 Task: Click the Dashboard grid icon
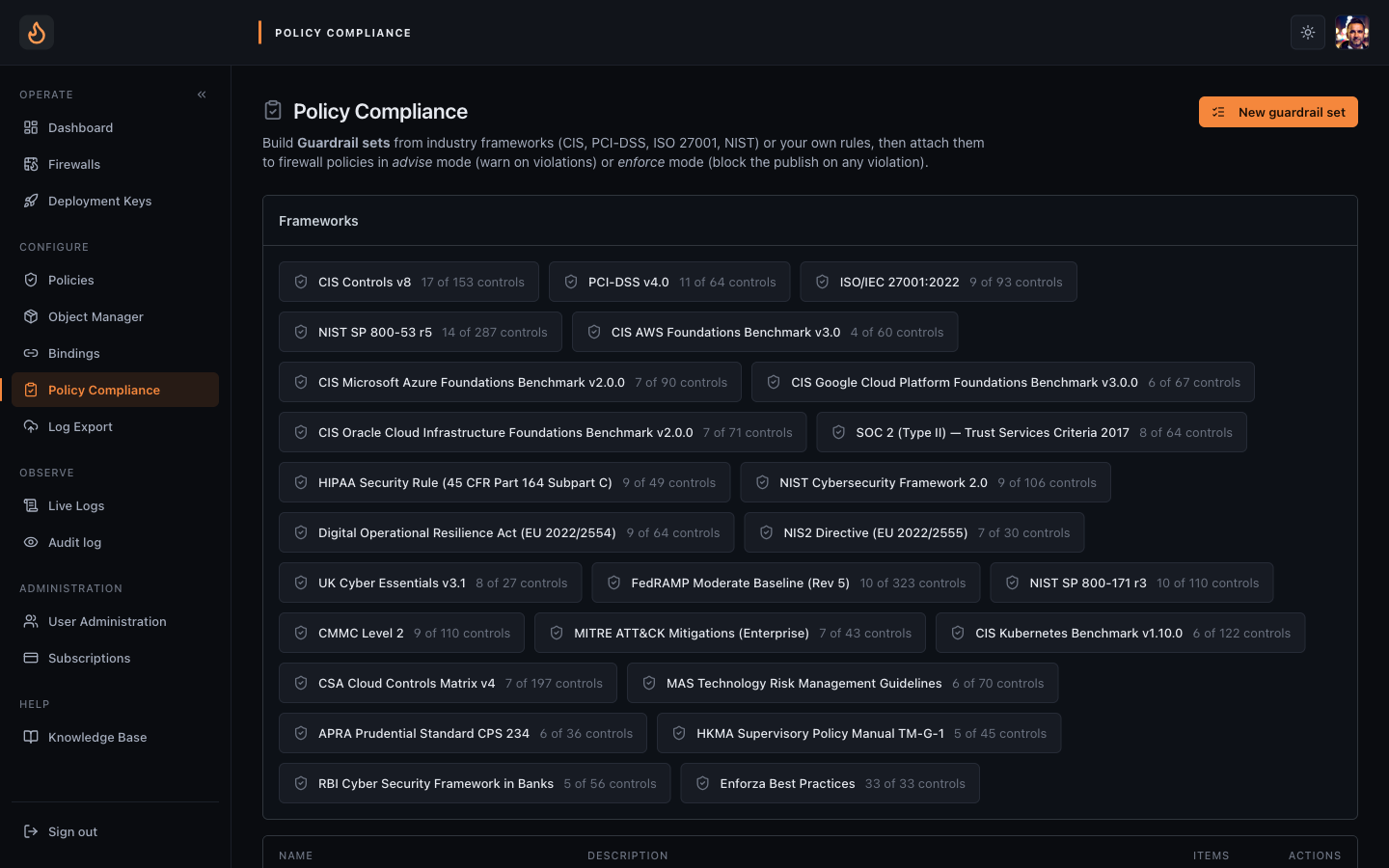(31, 127)
